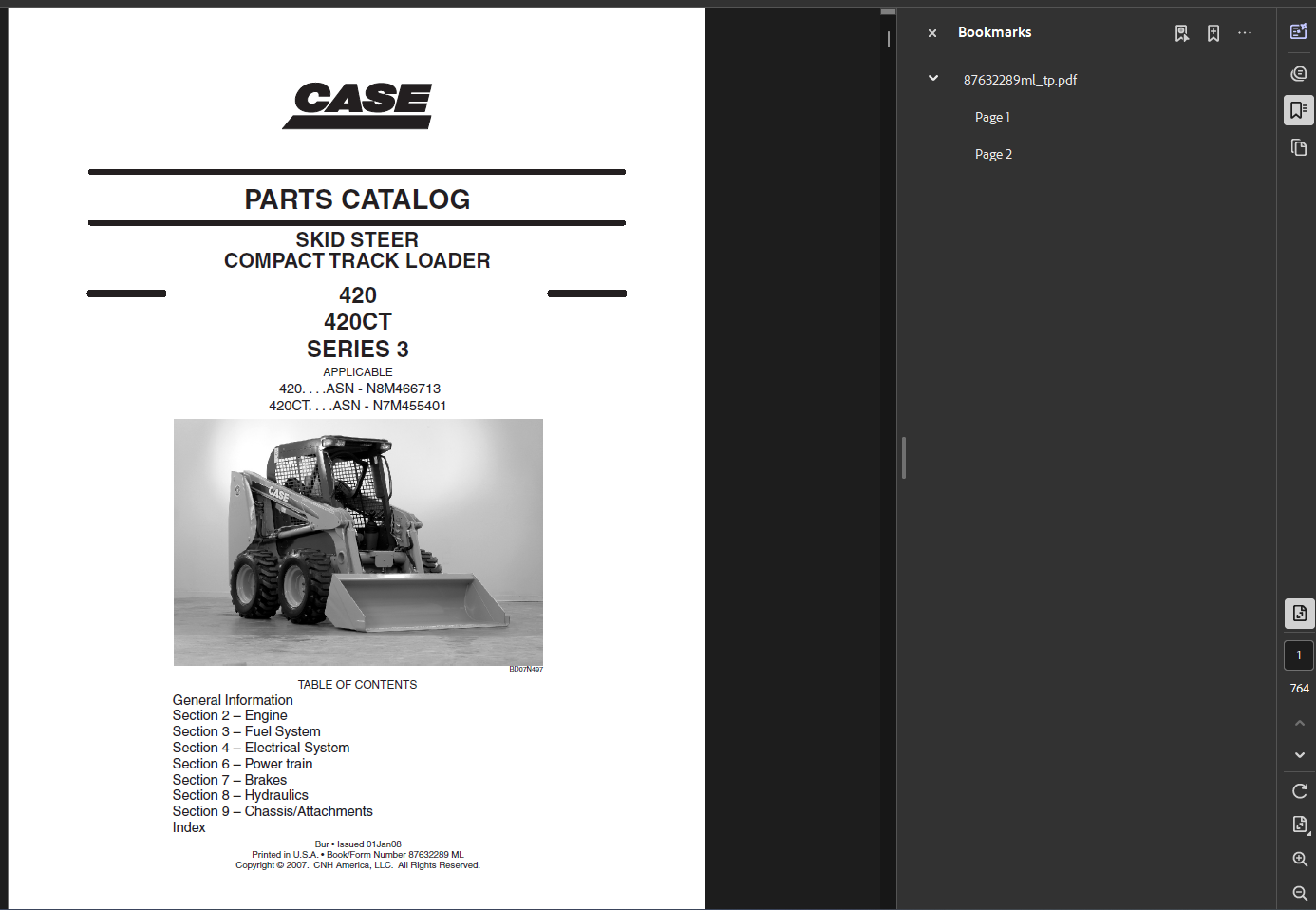Open the AI Assistant icon in sidebar
This screenshot has width=1316, height=910.
click(x=1299, y=31)
